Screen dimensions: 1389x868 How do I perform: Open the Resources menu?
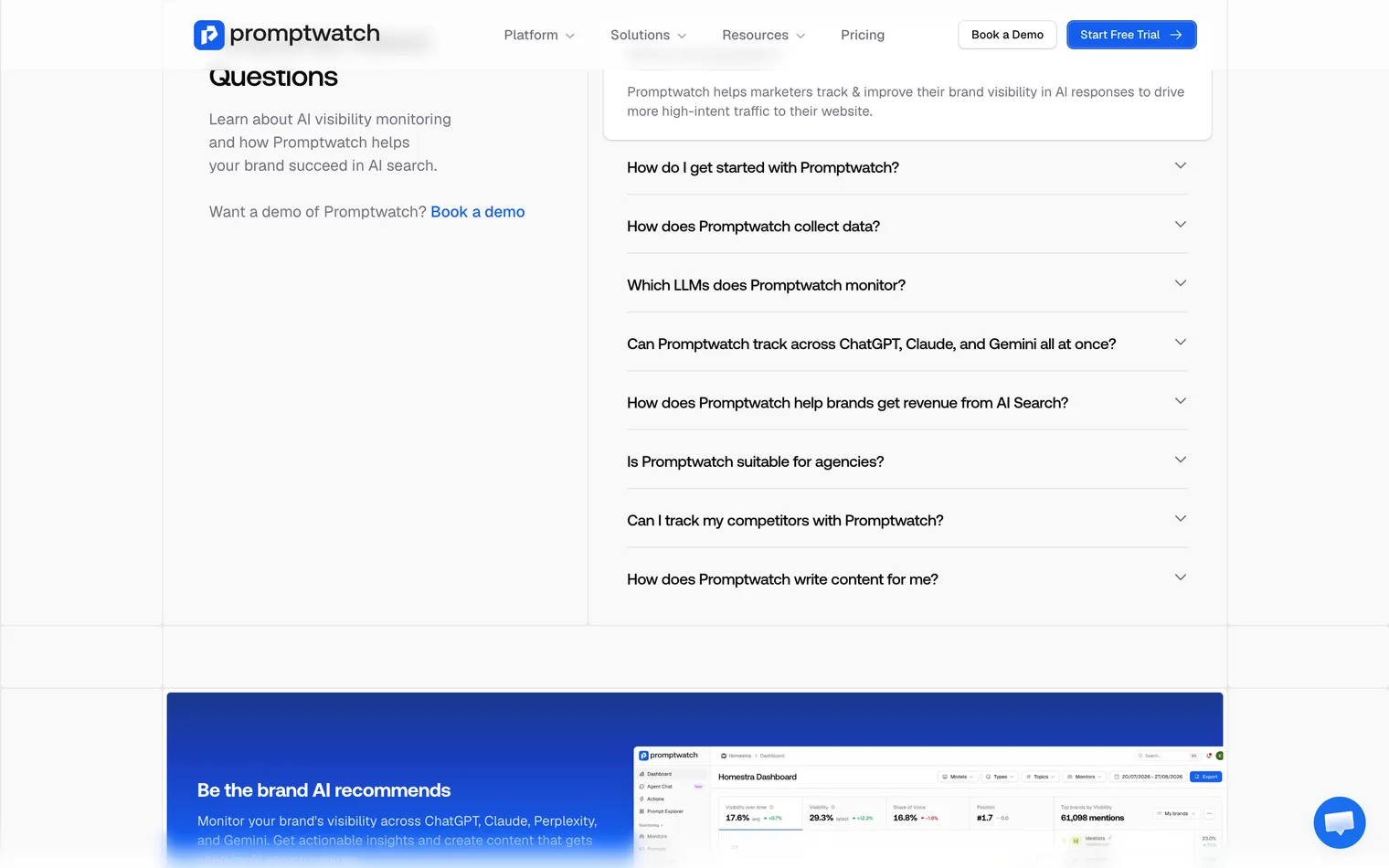point(764,35)
